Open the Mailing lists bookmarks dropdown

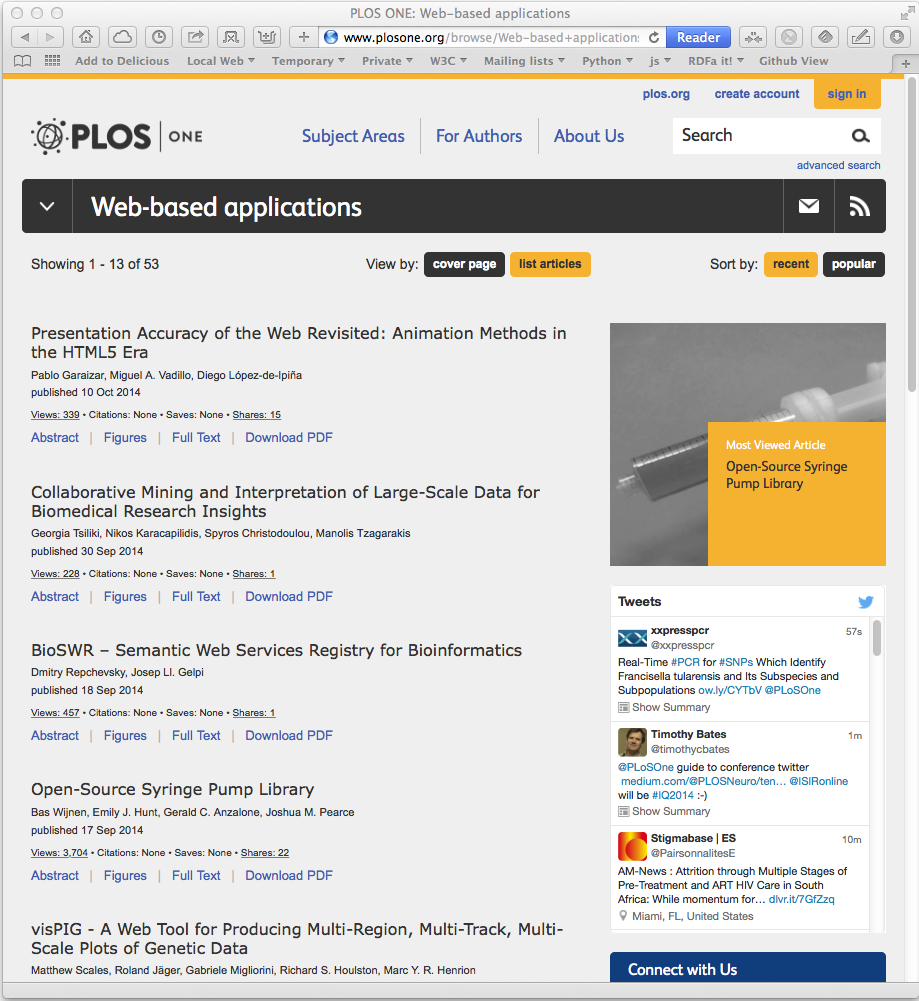coord(524,61)
